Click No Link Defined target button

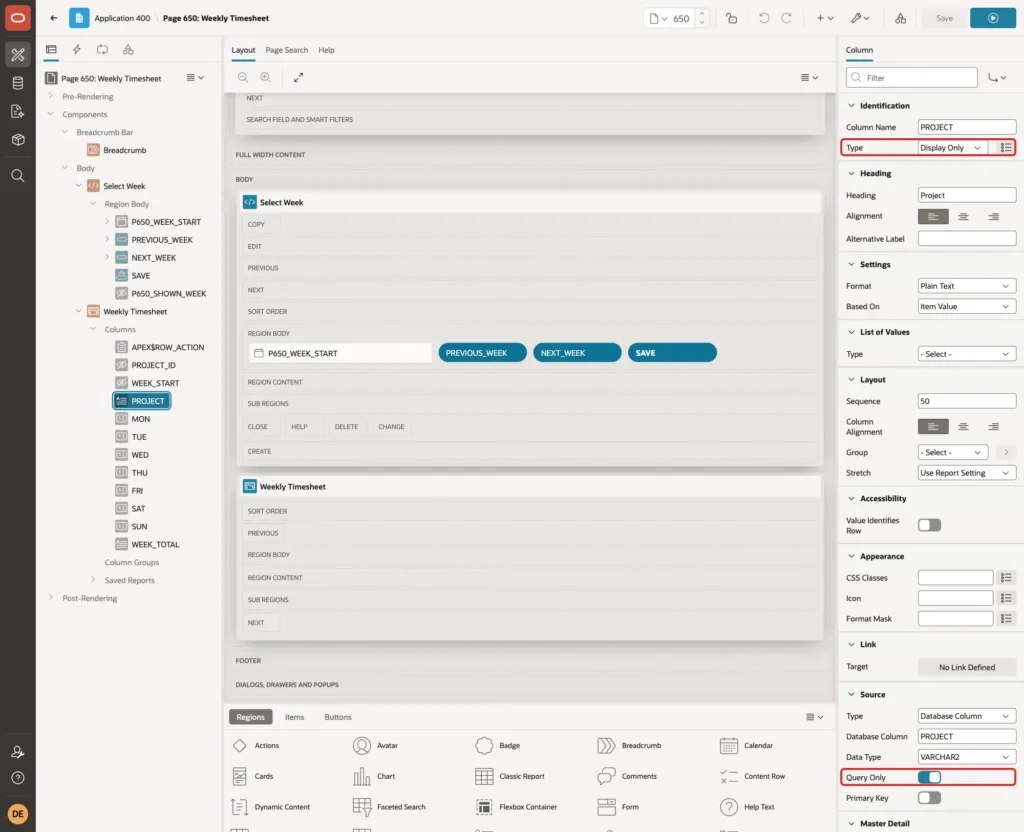(x=967, y=667)
